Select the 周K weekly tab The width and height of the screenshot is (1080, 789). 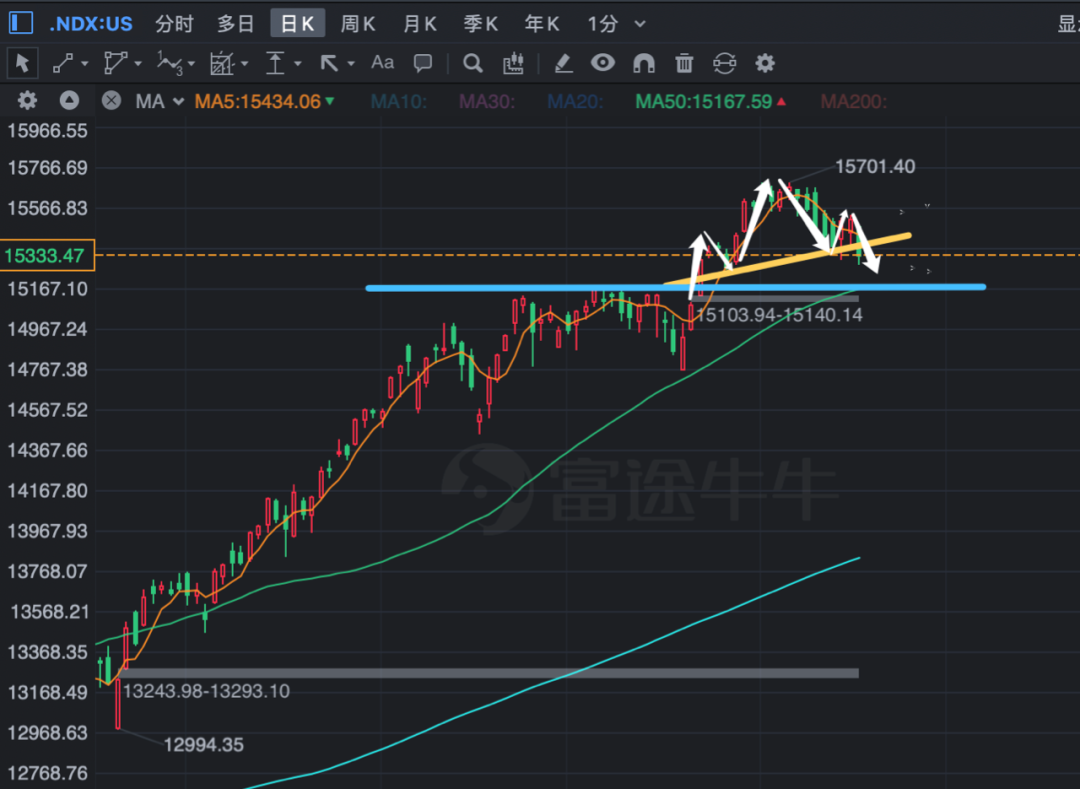(x=358, y=24)
